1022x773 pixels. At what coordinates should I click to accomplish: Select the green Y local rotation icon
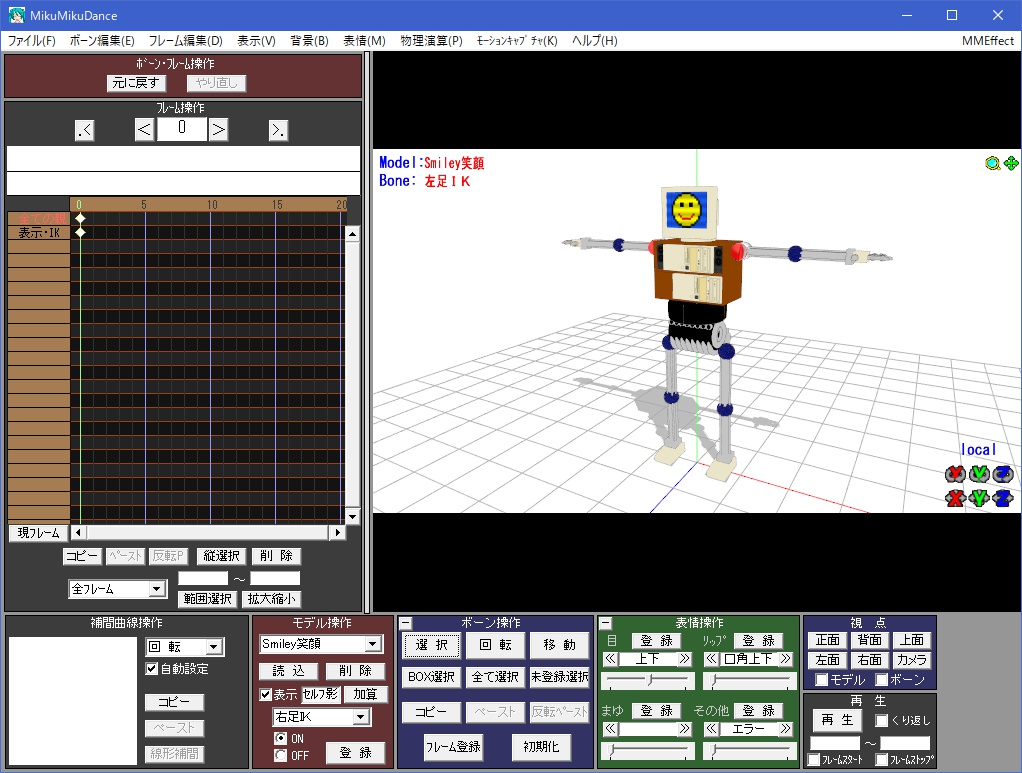(x=978, y=474)
